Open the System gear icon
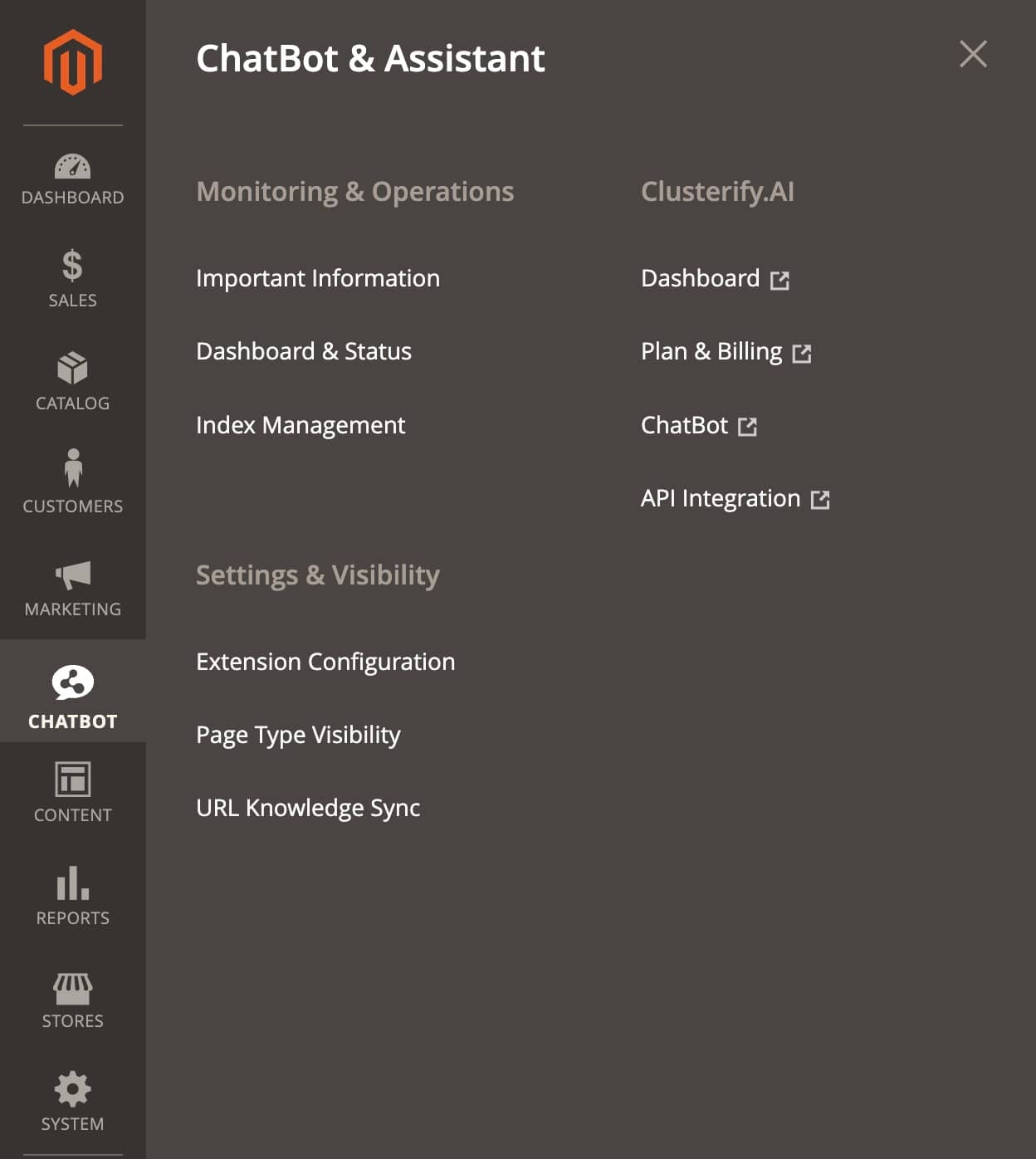Screen dimensions: 1036x1159 click(x=73, y=1089)
